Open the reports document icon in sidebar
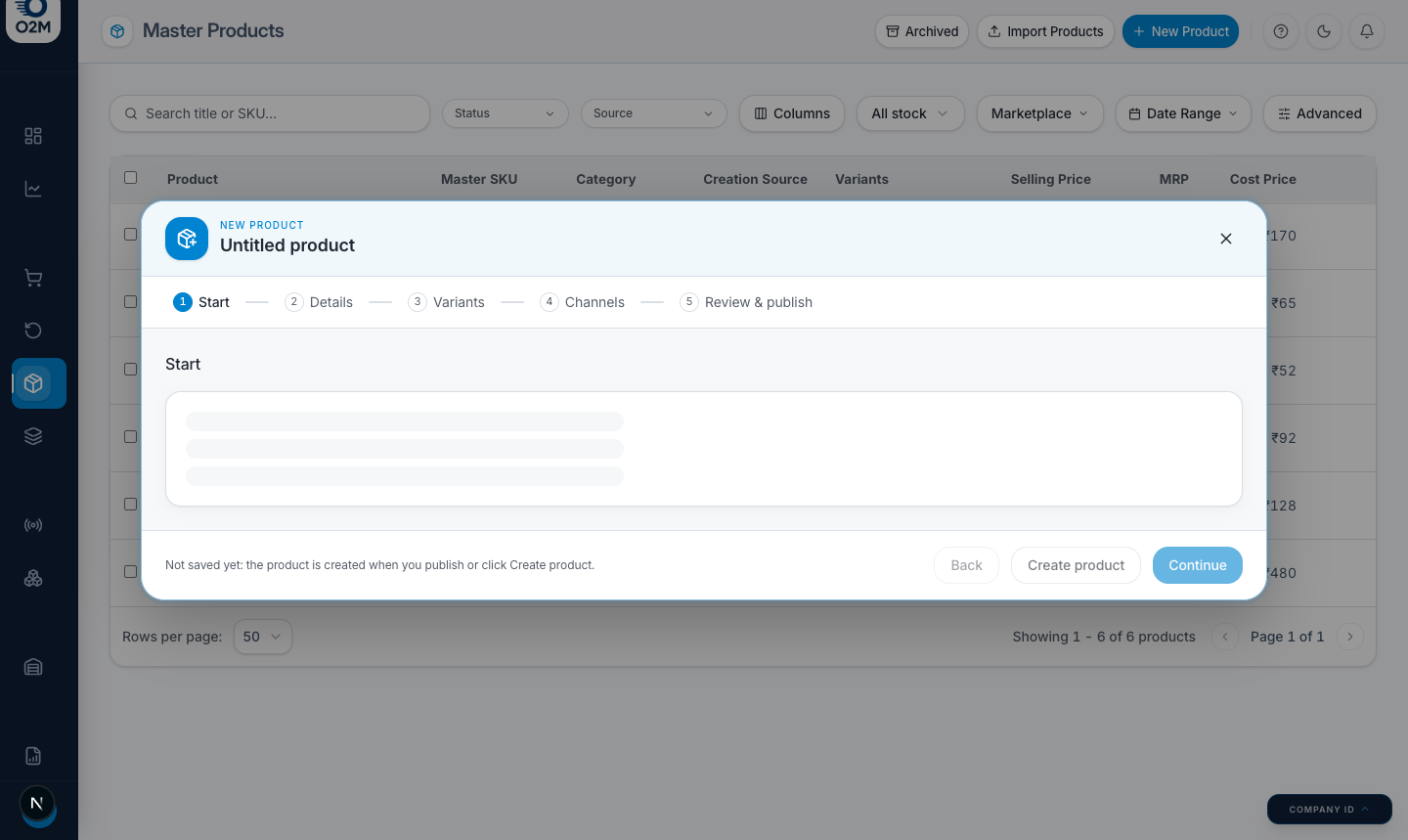The height and width of the screenshot is (840, 1408). click(x=33, y=756)
